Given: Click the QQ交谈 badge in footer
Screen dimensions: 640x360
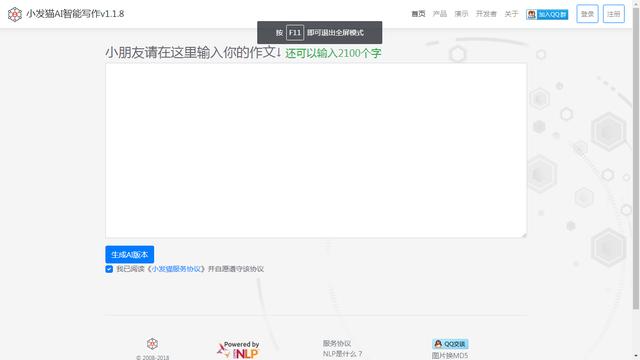Looking at the screenshot, I should click(450, 344).
